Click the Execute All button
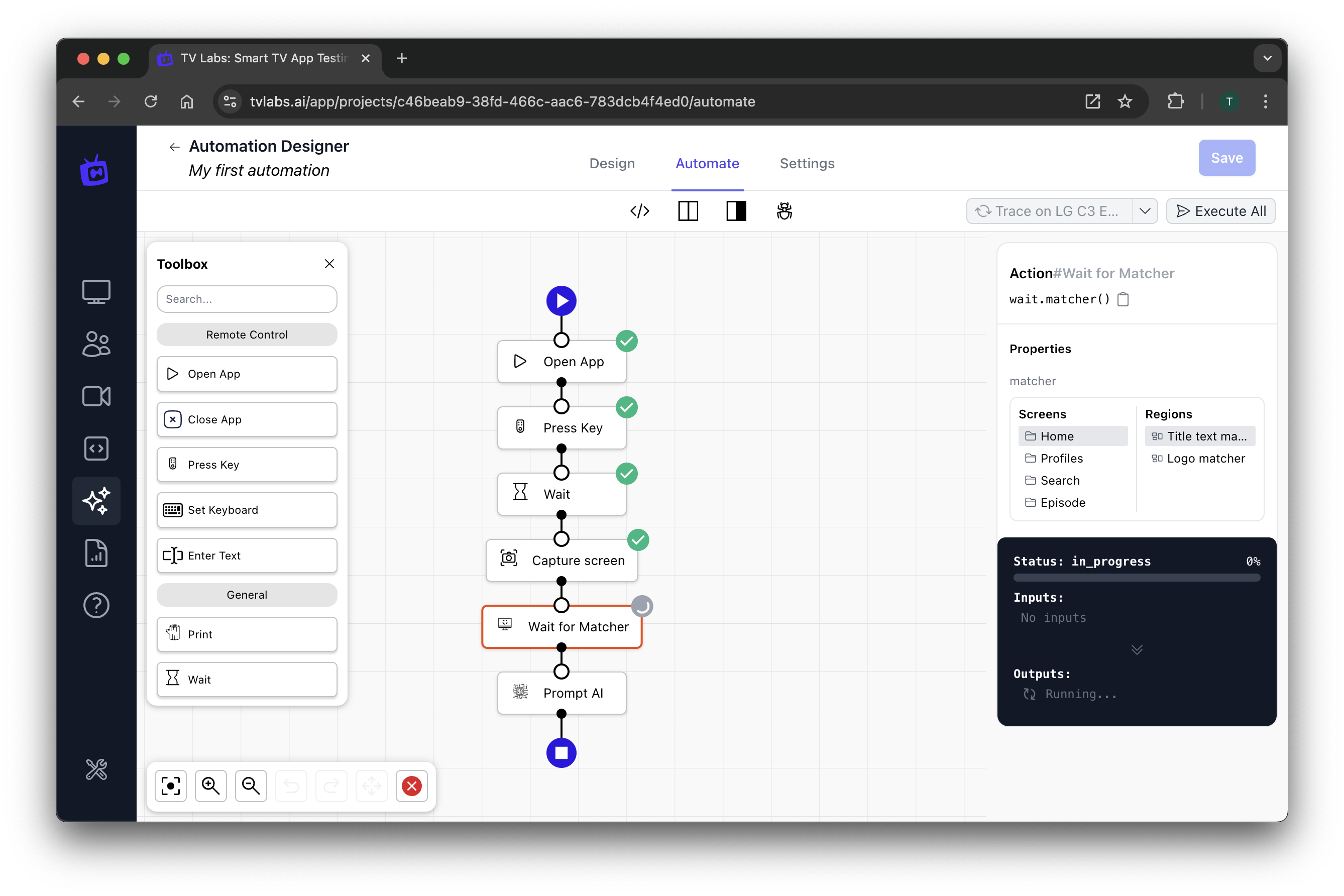Viewport: 1344px width, 896px height. pyautogui.click(x=1222, y=211)
